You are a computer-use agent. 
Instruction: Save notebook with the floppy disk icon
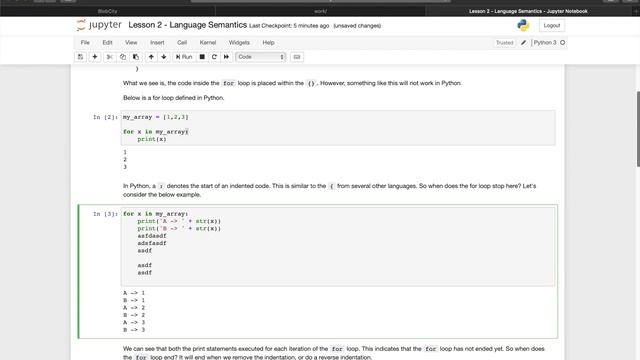click(x=80, y=57)
